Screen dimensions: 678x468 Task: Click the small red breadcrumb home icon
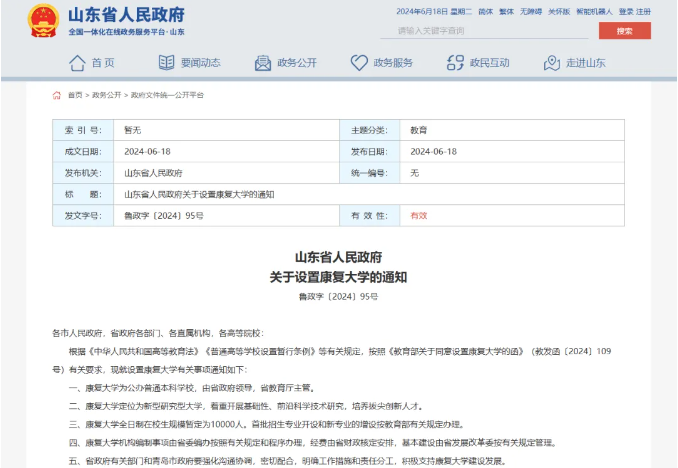point(57,95)
